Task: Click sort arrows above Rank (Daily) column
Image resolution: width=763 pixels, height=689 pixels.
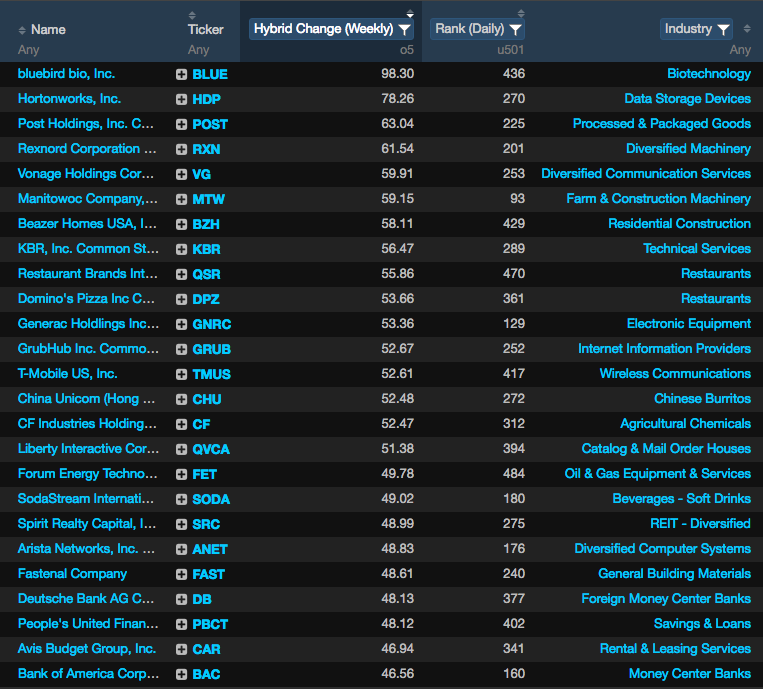Action: (521, 13)
